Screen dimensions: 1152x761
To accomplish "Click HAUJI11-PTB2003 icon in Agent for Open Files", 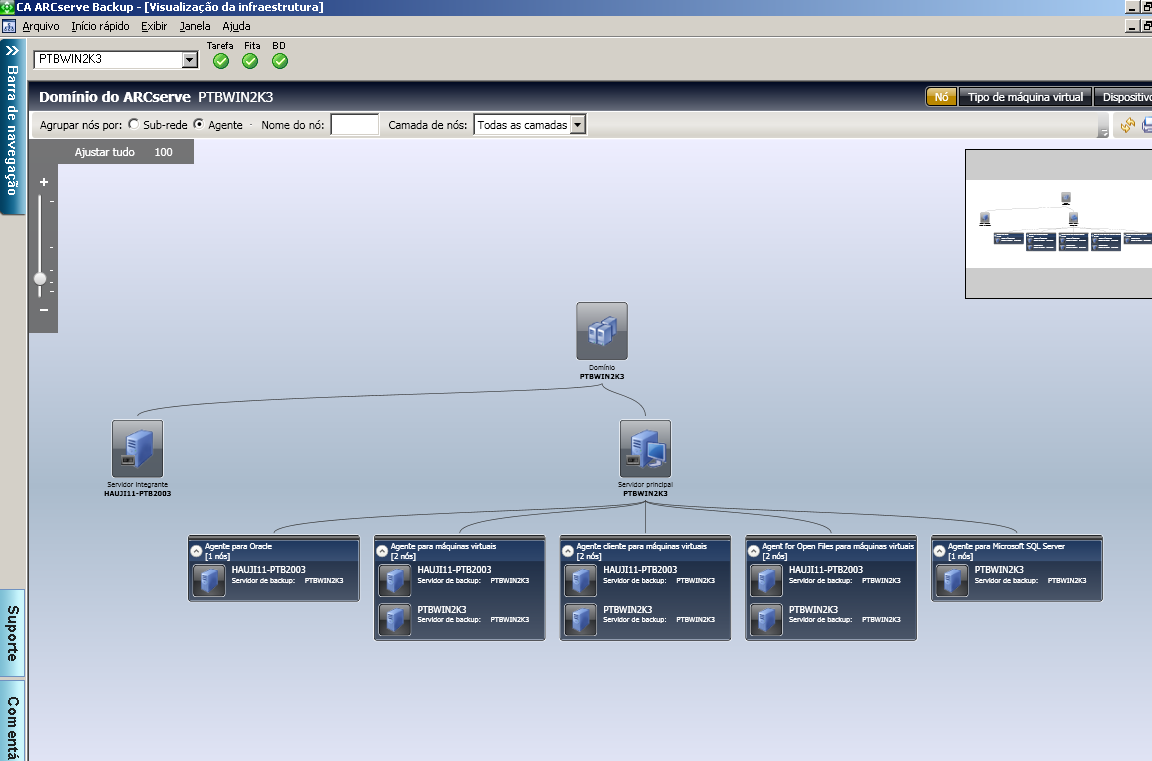I will click(x=766, y=580).
